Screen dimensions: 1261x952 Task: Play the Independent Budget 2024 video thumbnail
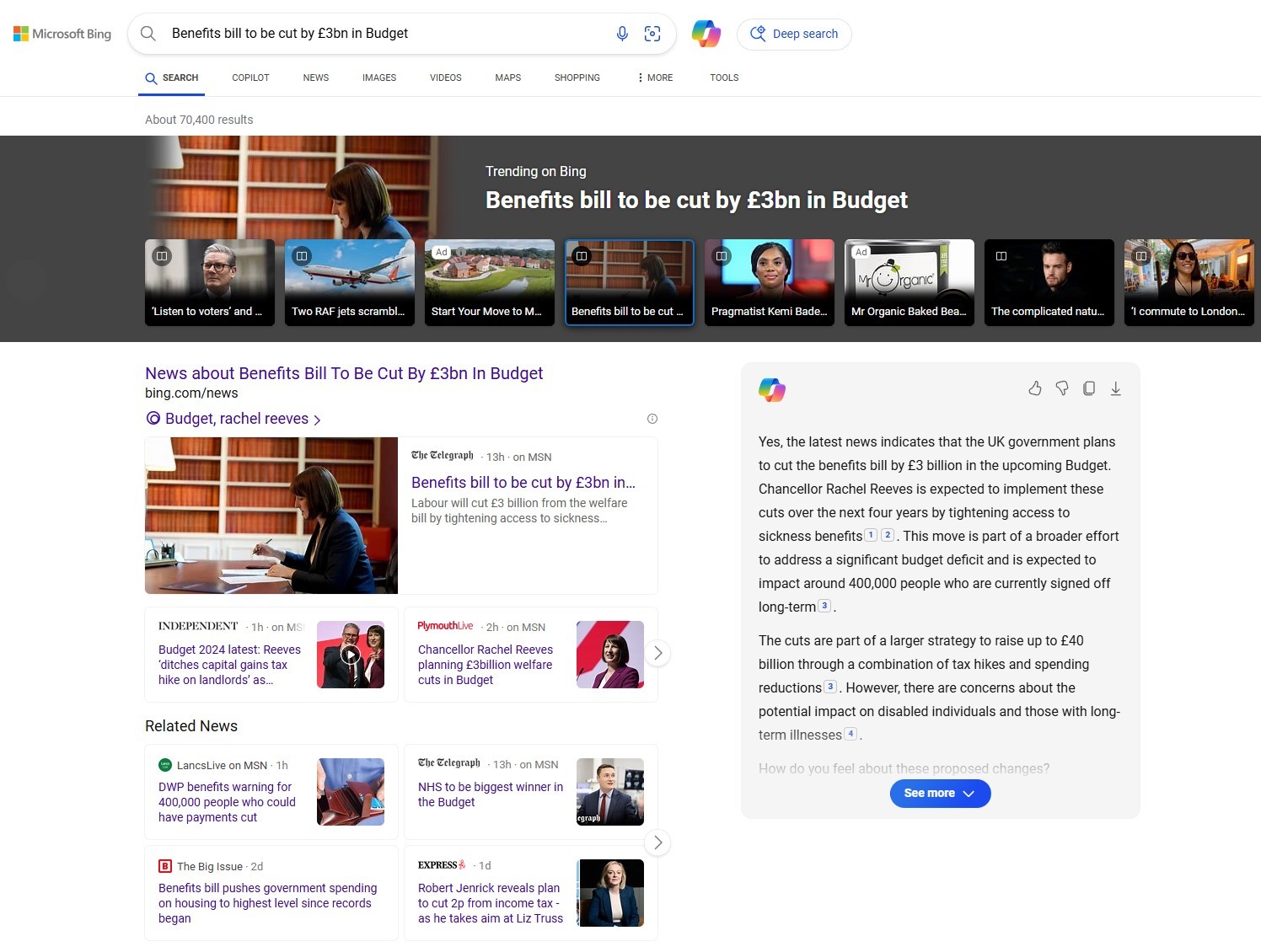tap(351, 655)
